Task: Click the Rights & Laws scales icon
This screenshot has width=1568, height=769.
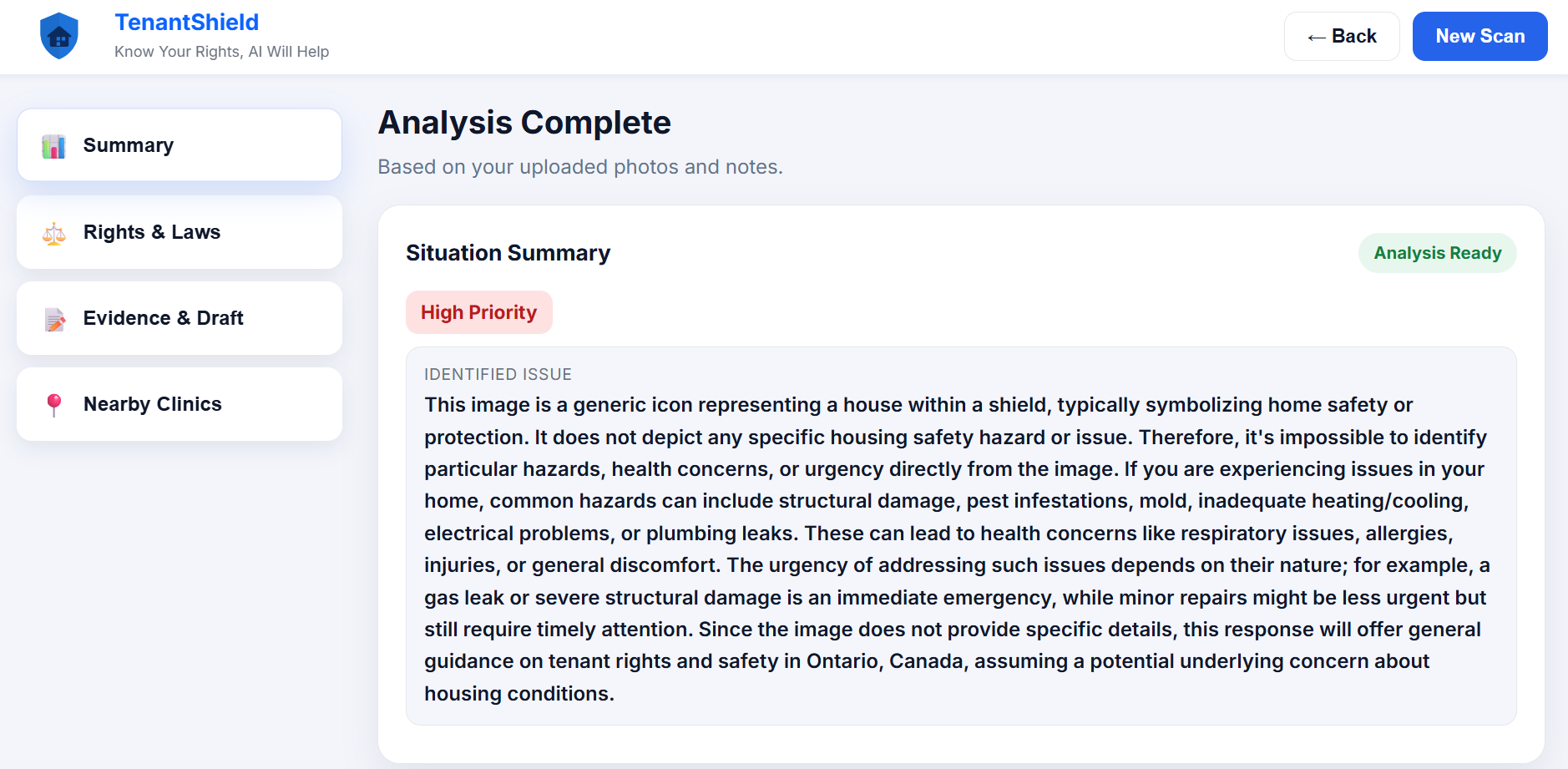Action: tap(54, 233)
